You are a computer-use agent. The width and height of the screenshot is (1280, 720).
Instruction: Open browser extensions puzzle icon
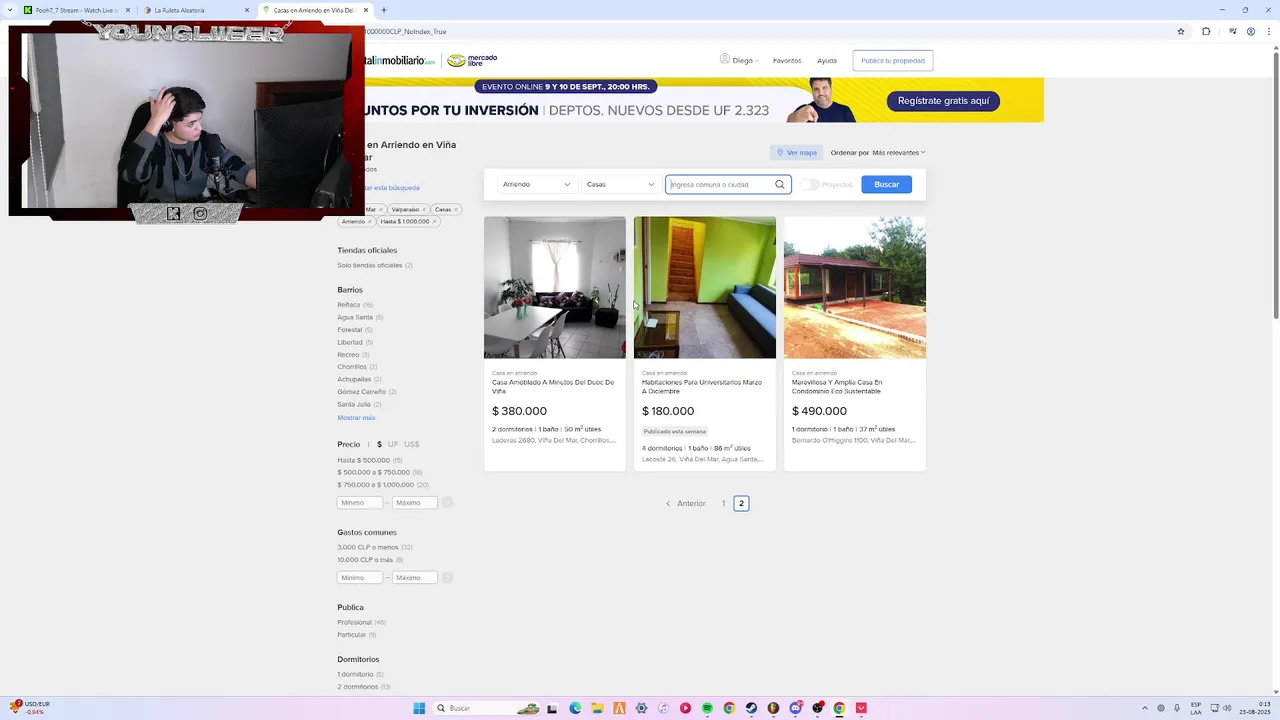(1206, 31)
